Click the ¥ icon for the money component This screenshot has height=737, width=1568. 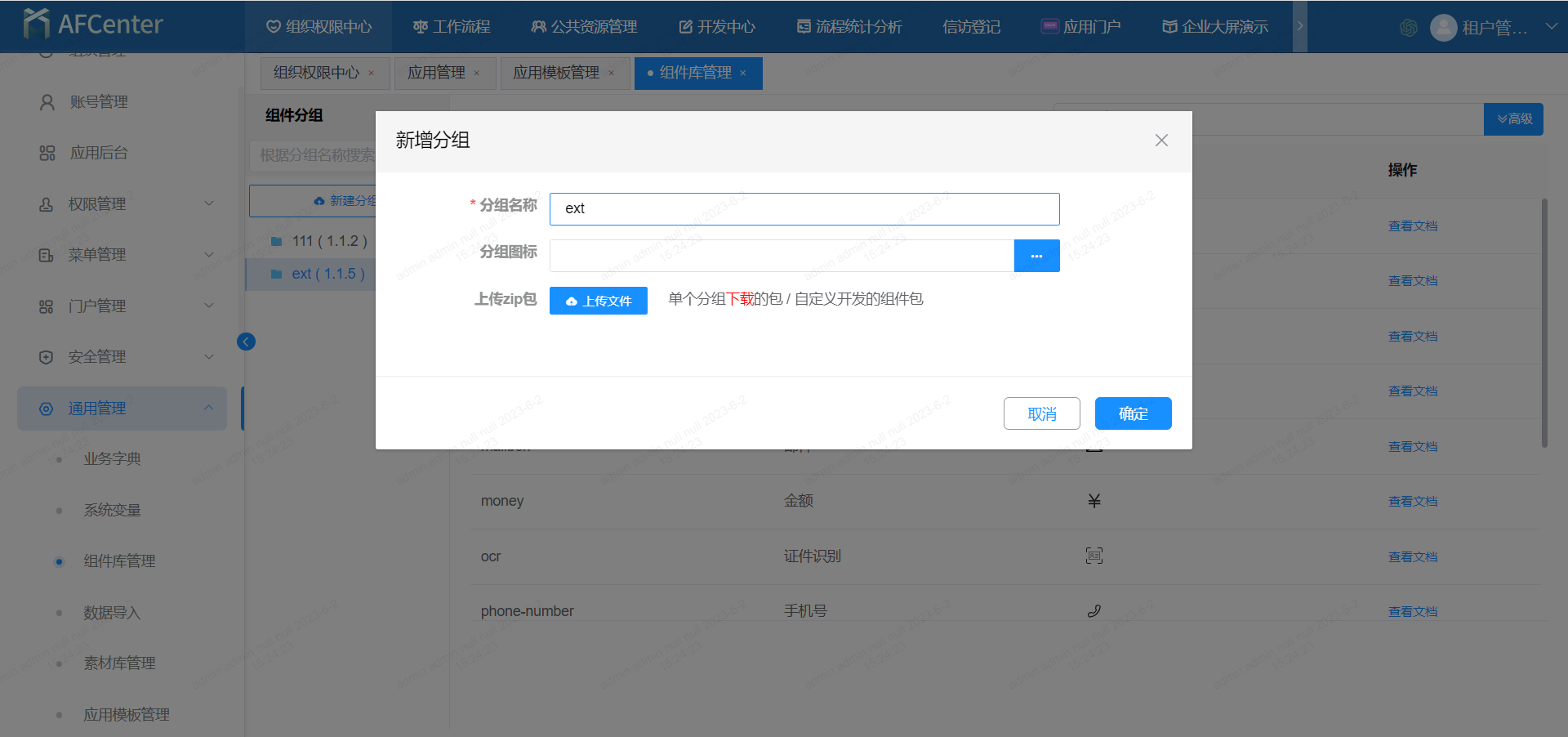pos(1094,501)
